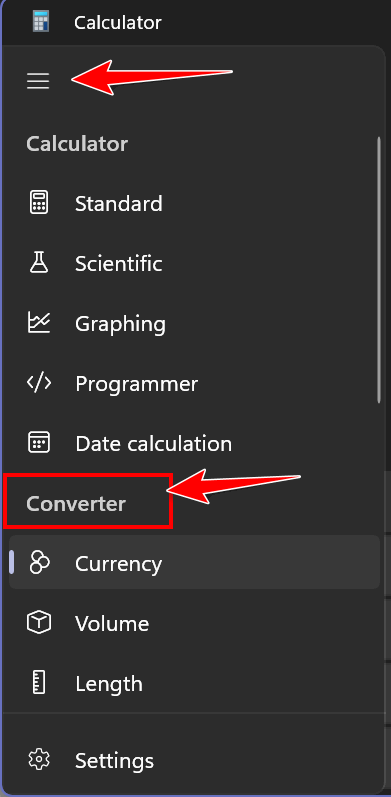The height and width of the screenshot is (797, 391).
Task: Click the Programmer code brackets icon
Action: coord(39,383)
